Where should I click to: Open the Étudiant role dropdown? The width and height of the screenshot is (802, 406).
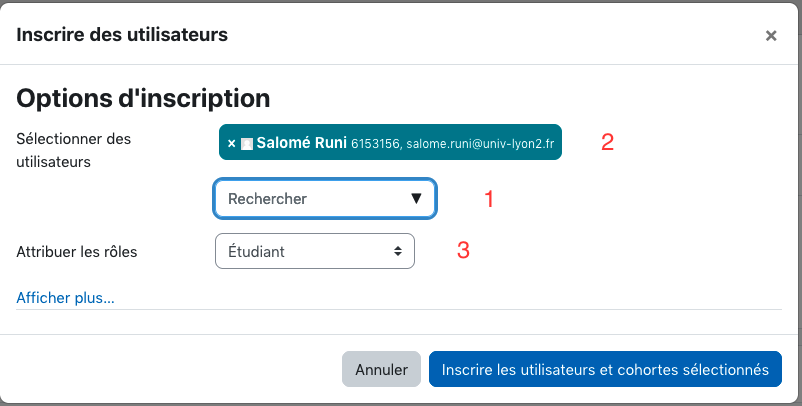(x=315, y=251)
